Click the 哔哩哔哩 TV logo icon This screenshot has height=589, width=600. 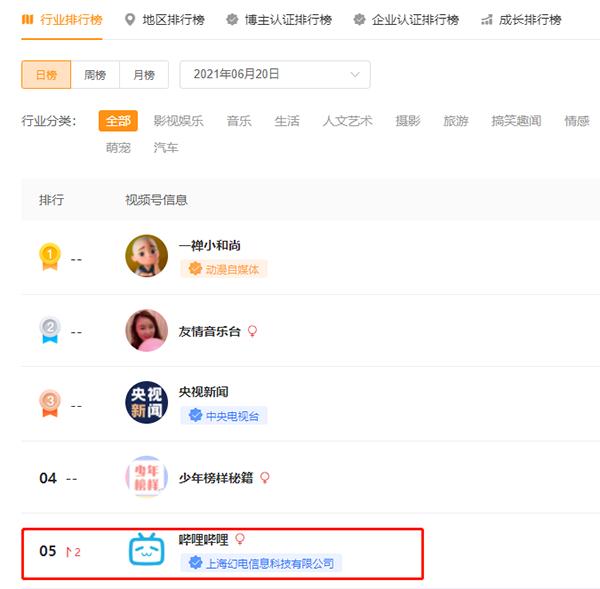tap(146, 551)
